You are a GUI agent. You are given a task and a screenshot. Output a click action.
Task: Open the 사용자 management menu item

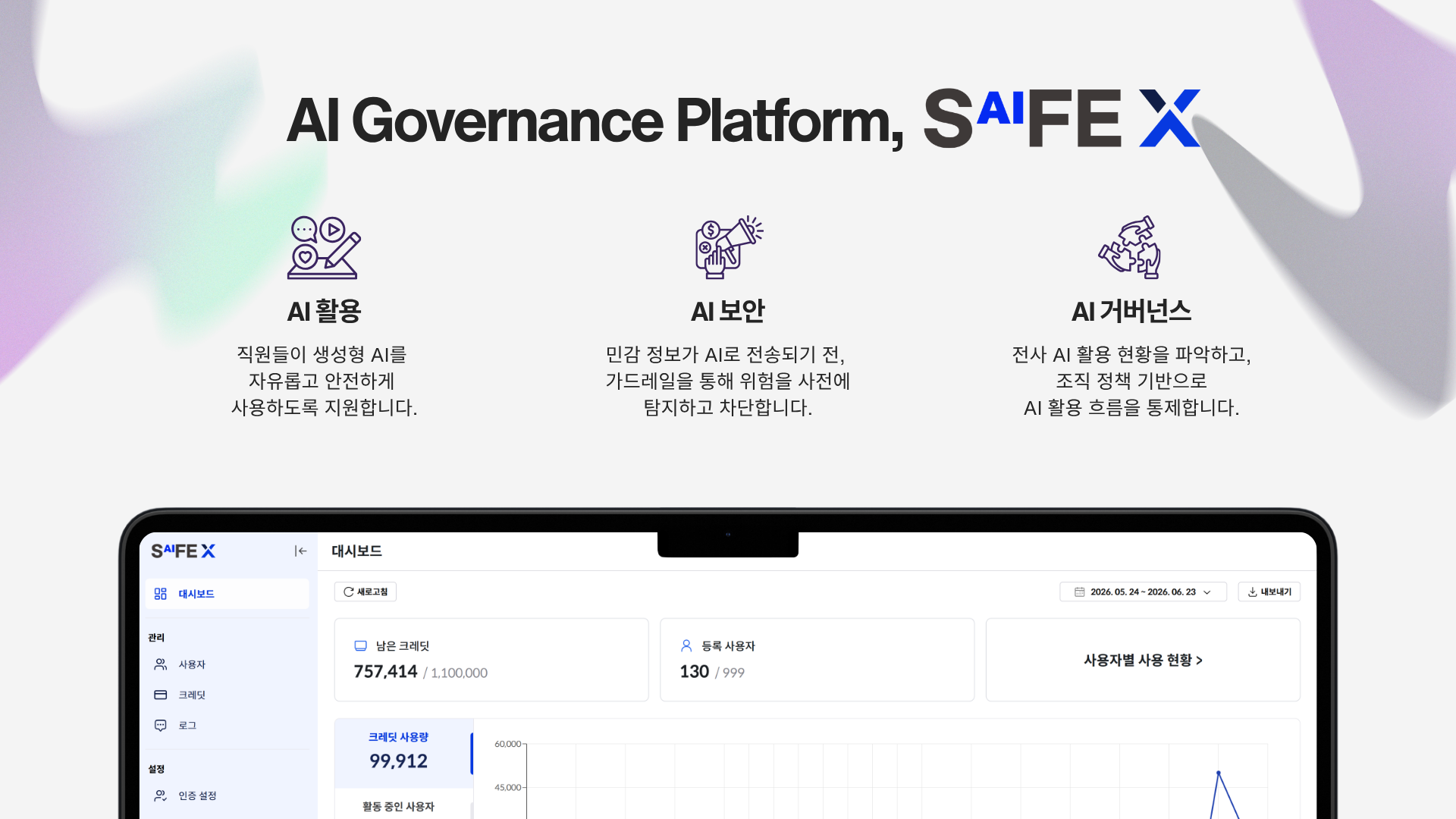[x=227, y=664]
